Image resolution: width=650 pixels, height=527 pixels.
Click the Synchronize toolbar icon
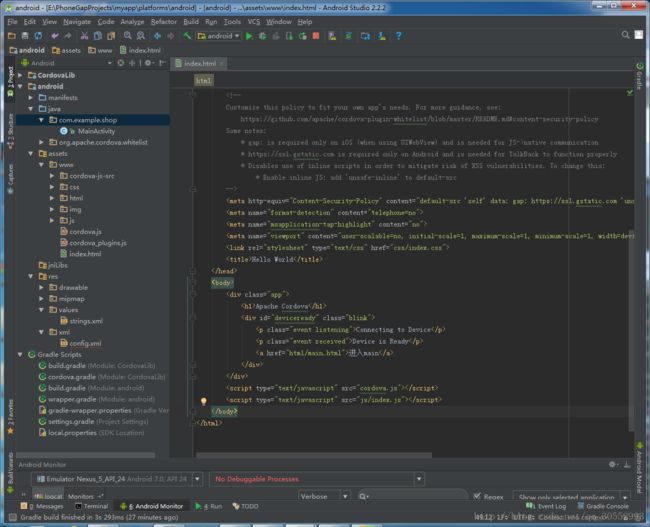point(38,36)
